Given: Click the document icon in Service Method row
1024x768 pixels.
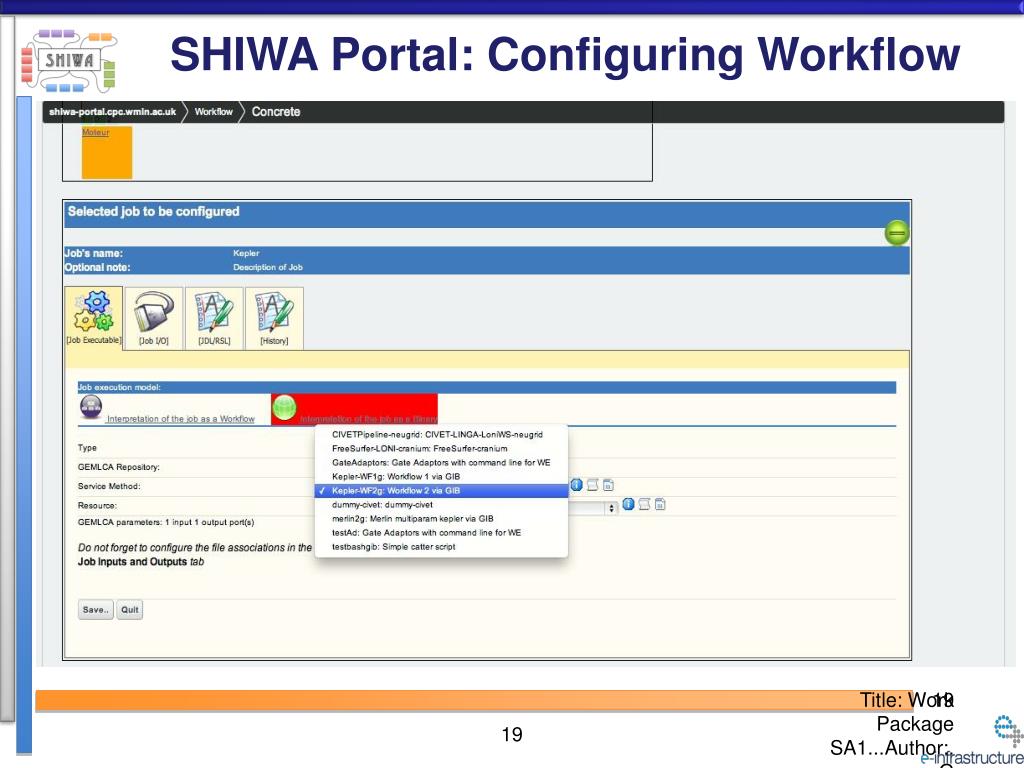Looking at the screenshot, I should [x=608, y=485].
